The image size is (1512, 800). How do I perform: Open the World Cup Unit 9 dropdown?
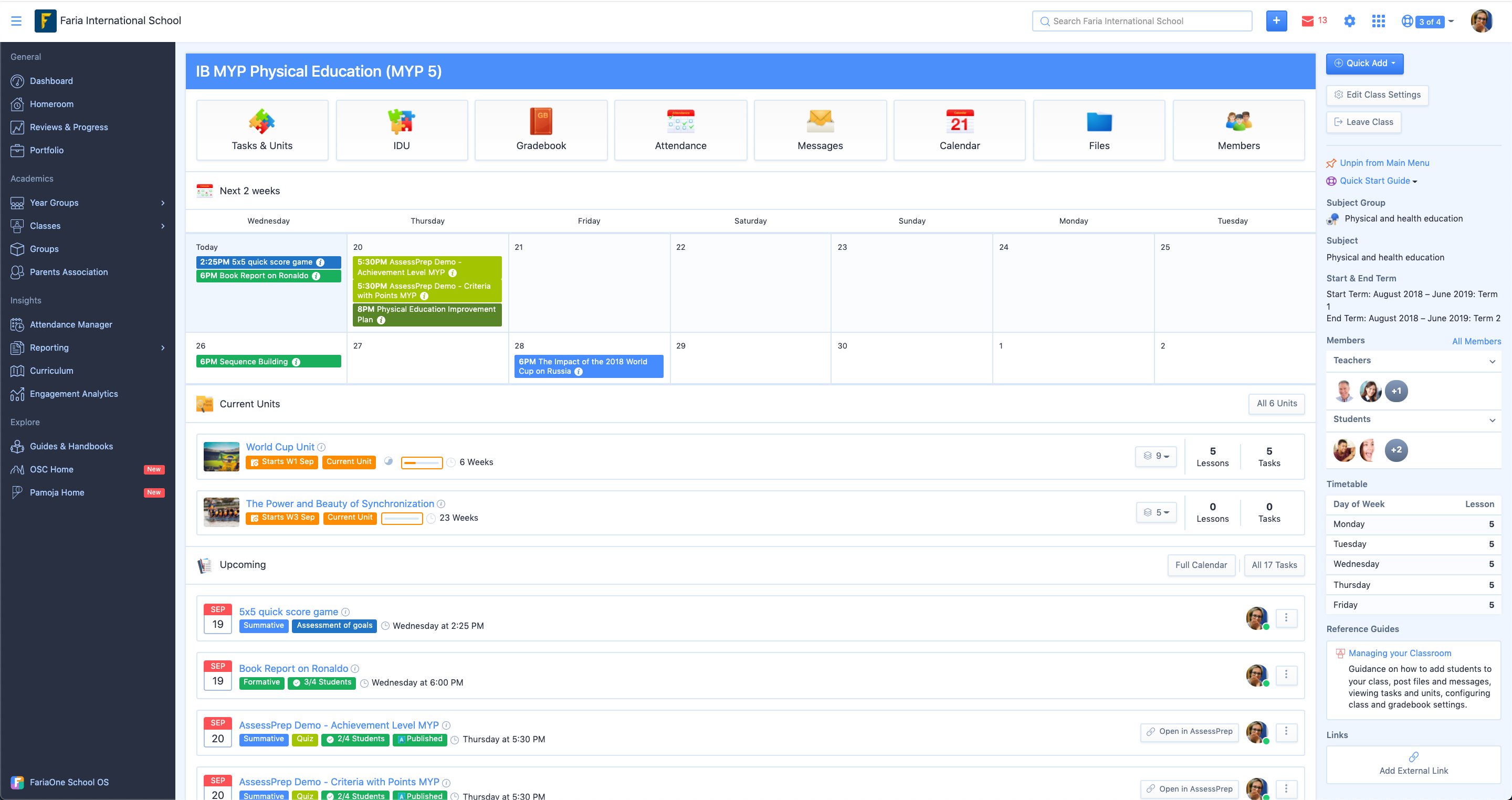coord(1155,456)
